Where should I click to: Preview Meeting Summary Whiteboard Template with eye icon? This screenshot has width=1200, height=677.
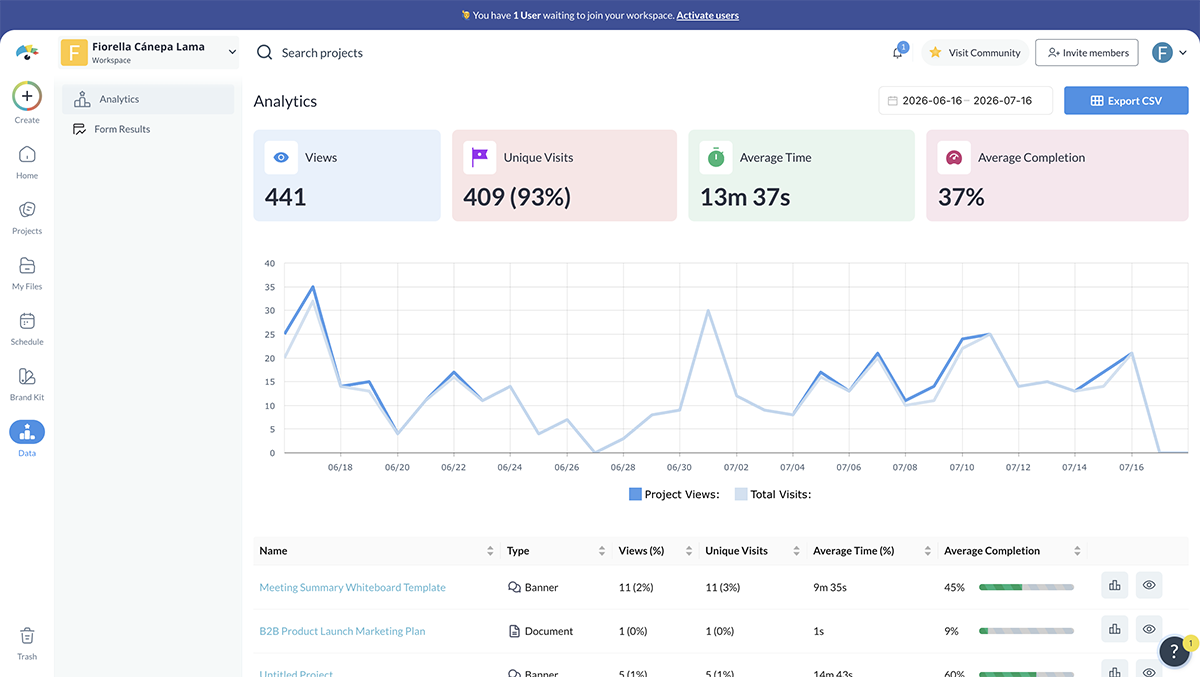[x=1149, y=586]
